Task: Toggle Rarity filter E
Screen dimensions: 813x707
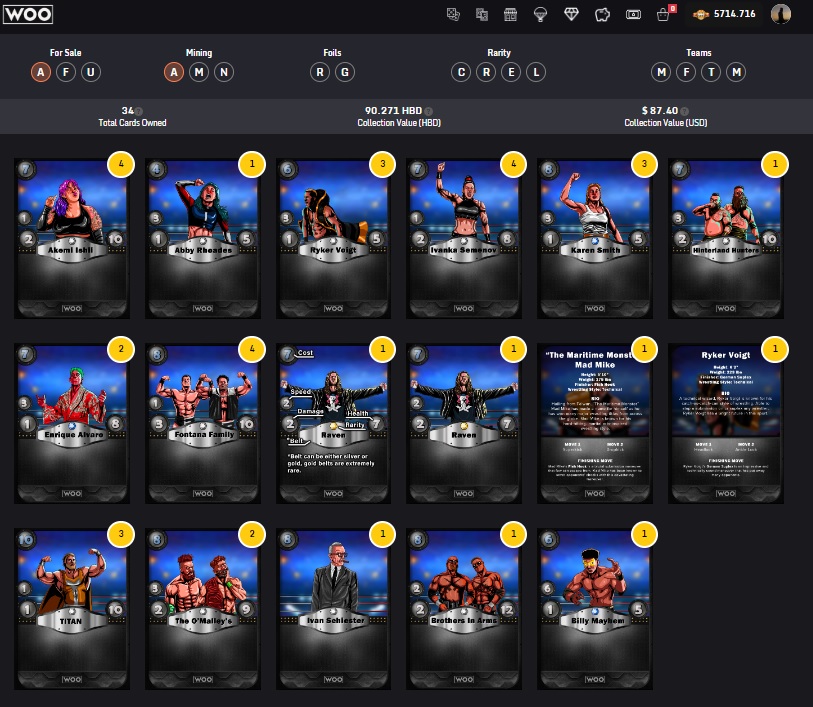Action: 511,72
